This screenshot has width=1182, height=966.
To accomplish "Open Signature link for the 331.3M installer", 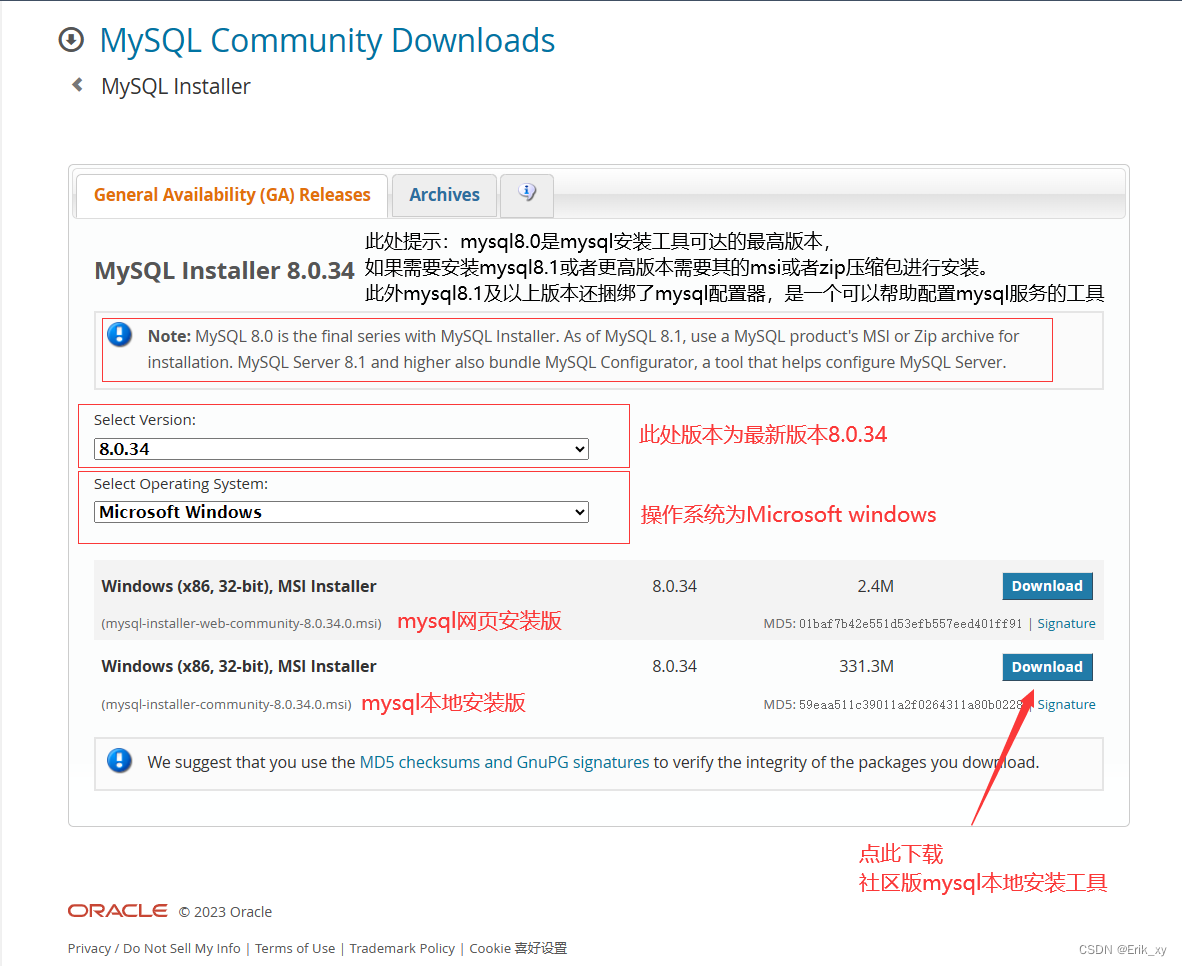I will [1066, 704].
